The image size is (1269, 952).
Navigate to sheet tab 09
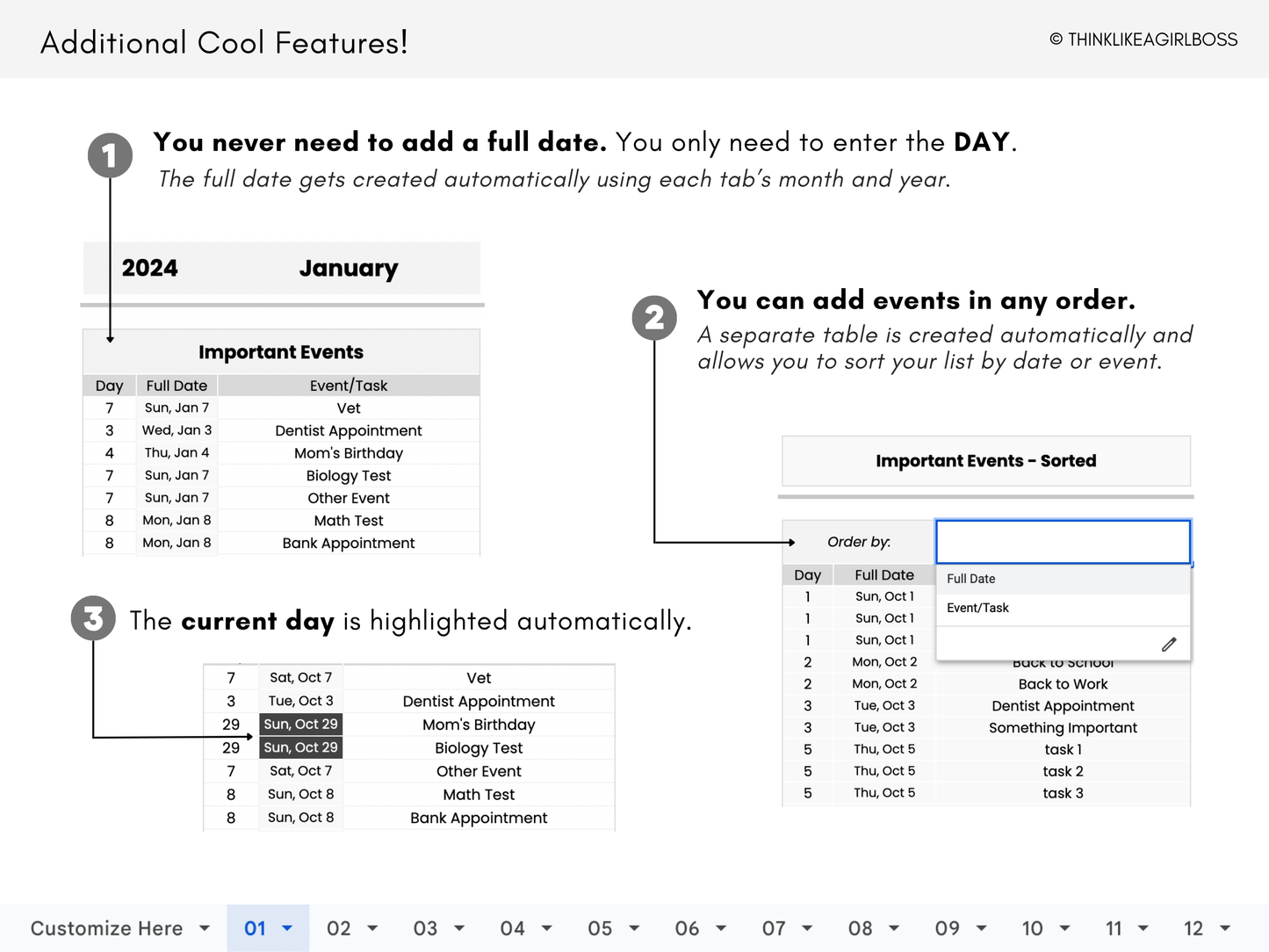[947, 928]
